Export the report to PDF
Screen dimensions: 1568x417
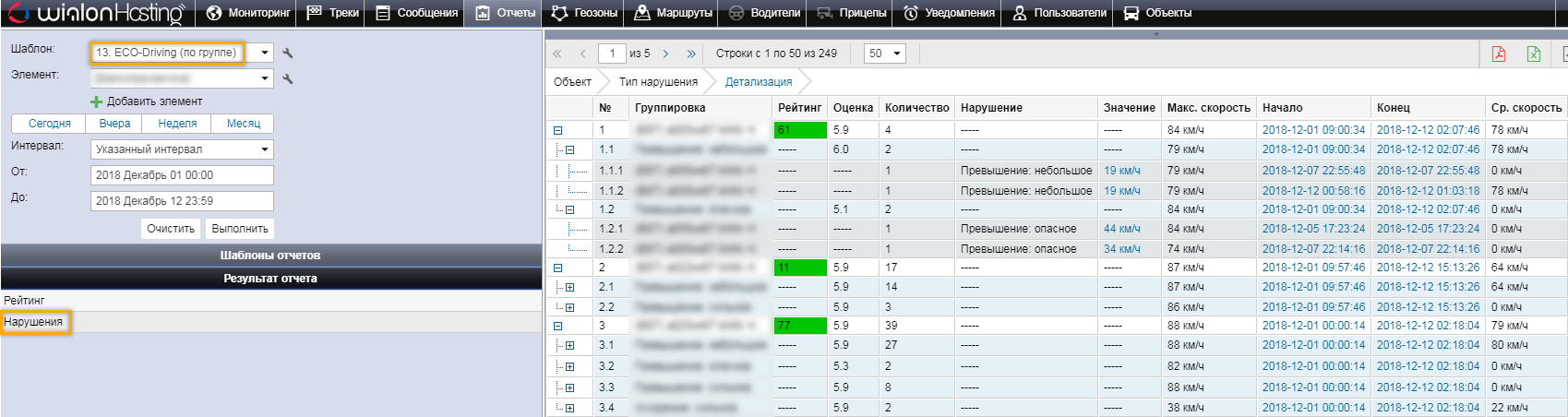click(x=1498, y=54)
